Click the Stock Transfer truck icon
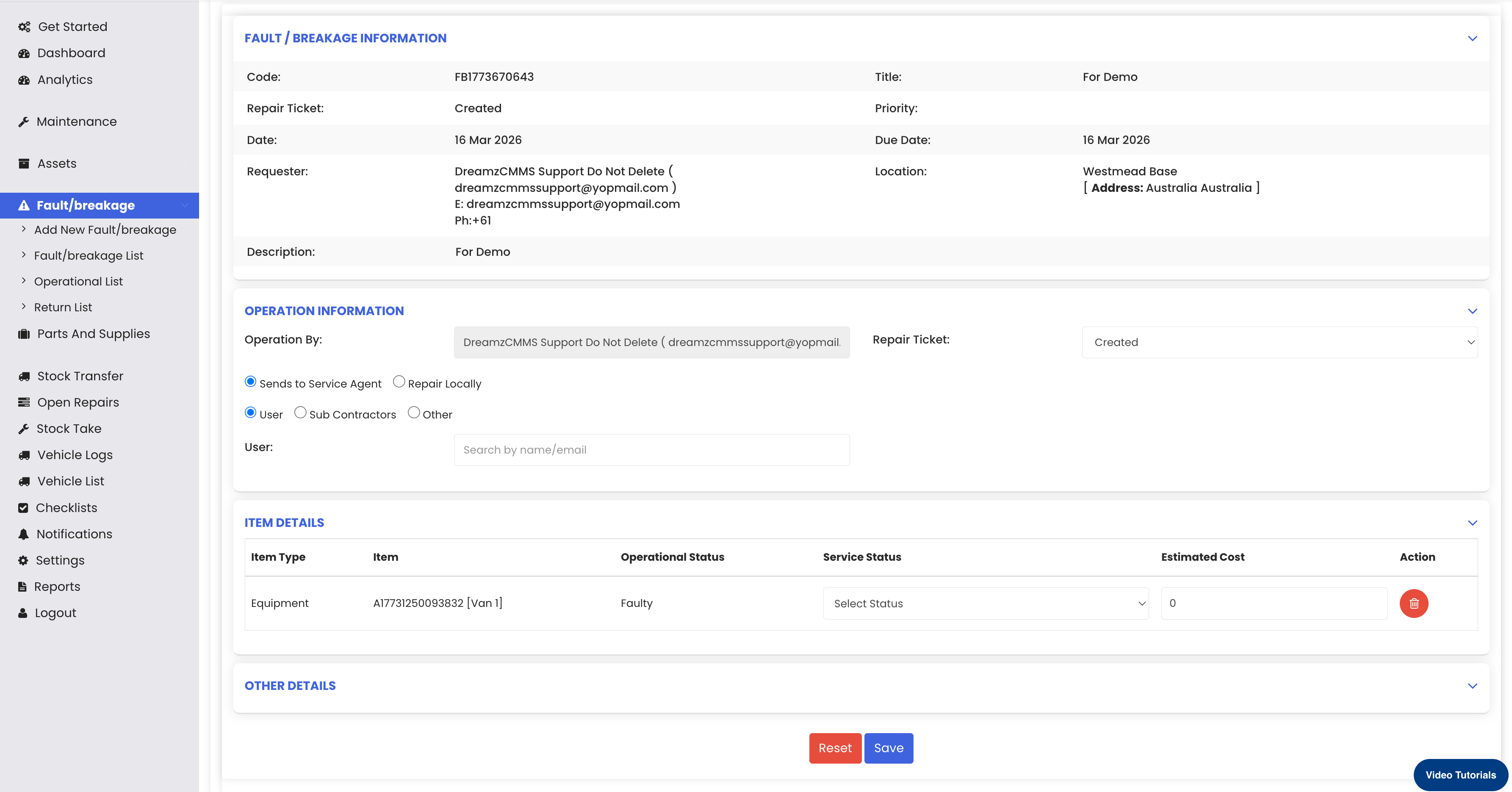Viewport: 1512px width, 792px height. pos(24,377)
